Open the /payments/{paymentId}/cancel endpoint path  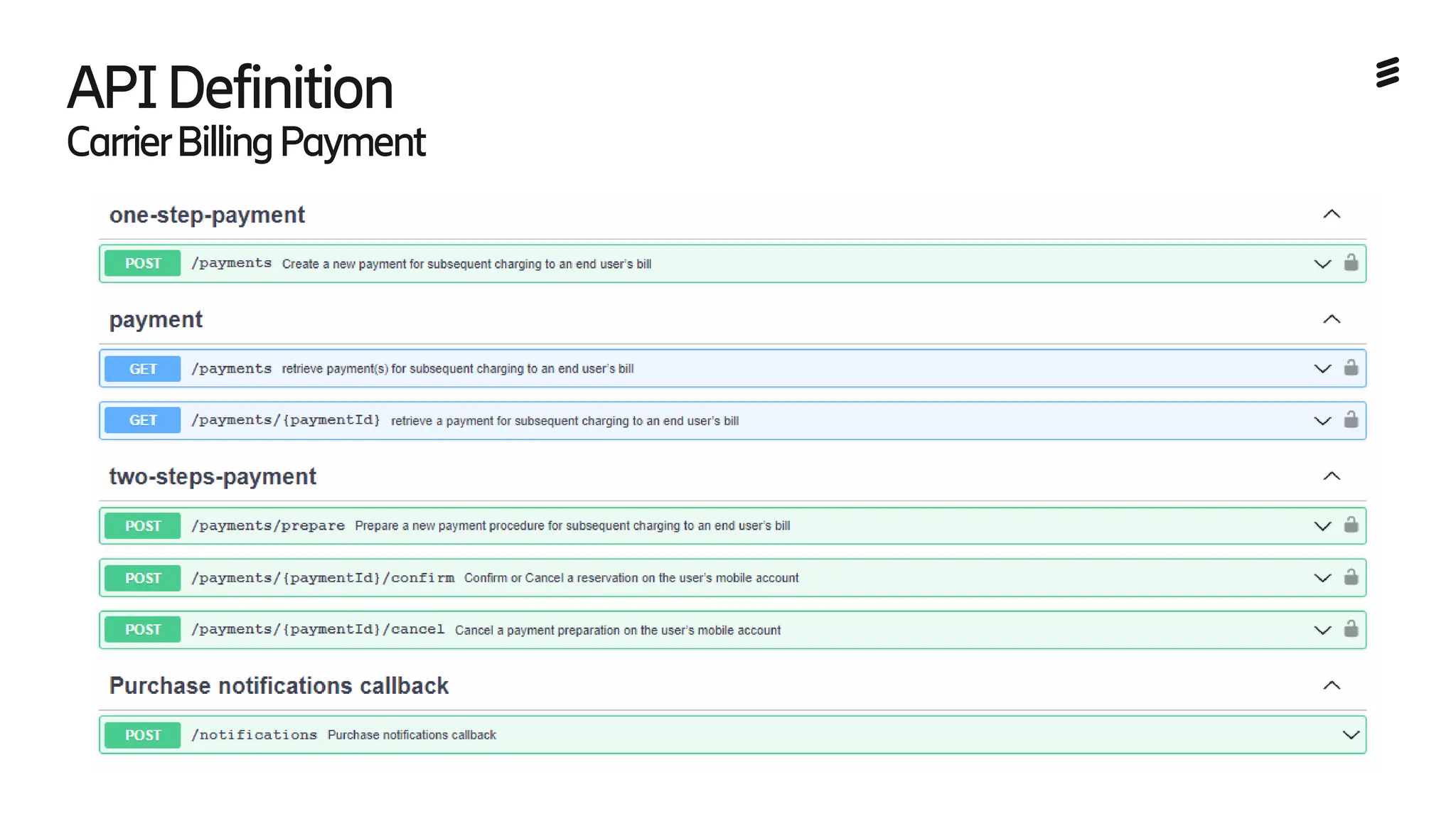tap(318, 630)
